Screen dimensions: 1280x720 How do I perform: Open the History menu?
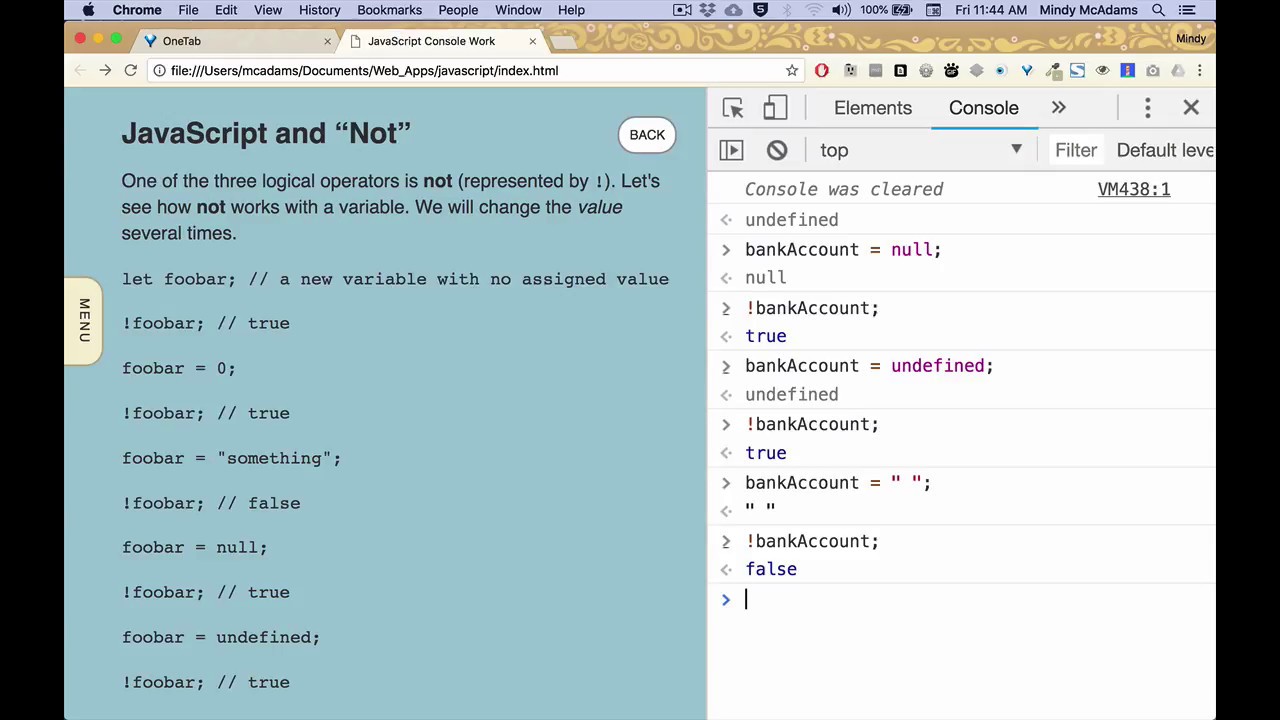pos(320,10)
